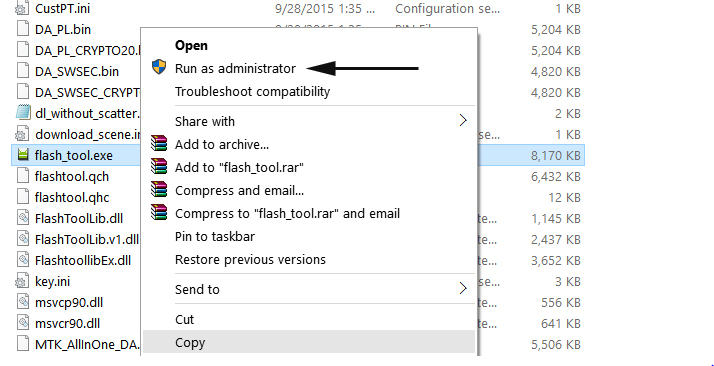Select the DA_PL.bin file name
Screen dimensions: 714x366
tap(62, 30)
